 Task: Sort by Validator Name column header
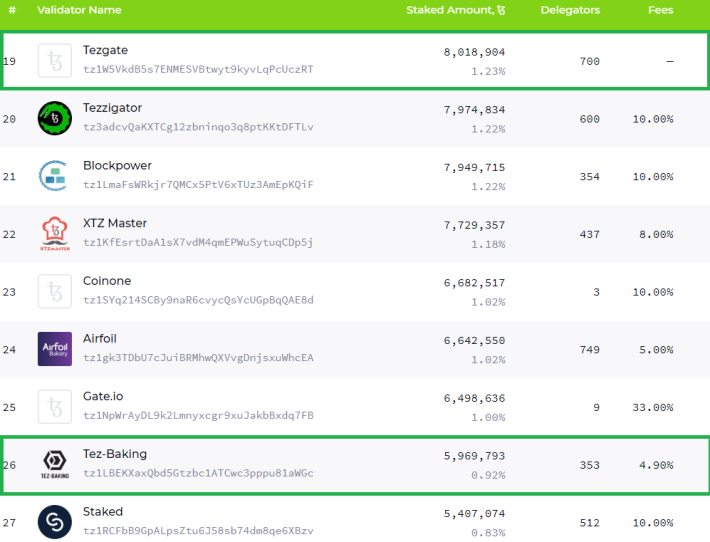[x=79, y=10]
